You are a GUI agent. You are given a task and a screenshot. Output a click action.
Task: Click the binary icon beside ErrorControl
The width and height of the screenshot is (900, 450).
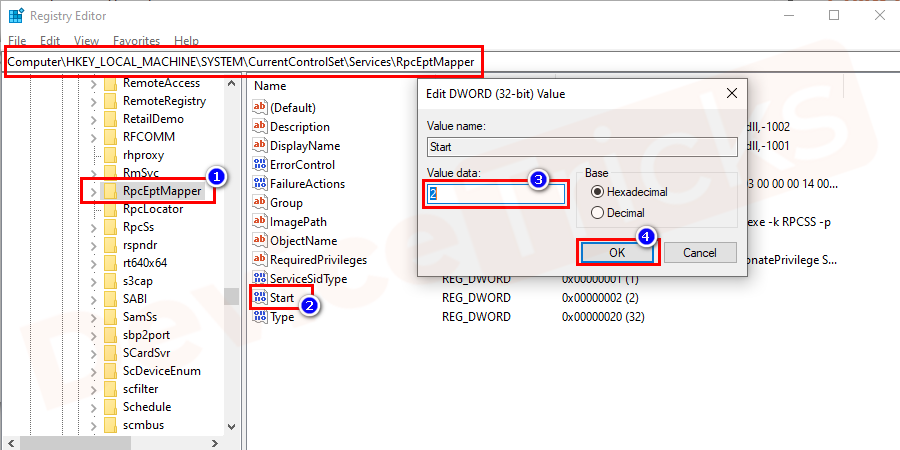pyautogui.click(x=260, y=165)
